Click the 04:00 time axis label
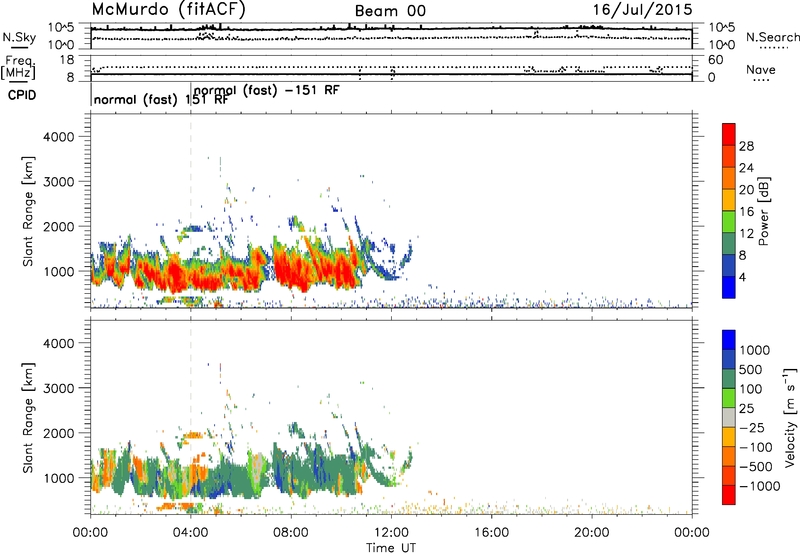800x554 pixels. tap(190, 533)
